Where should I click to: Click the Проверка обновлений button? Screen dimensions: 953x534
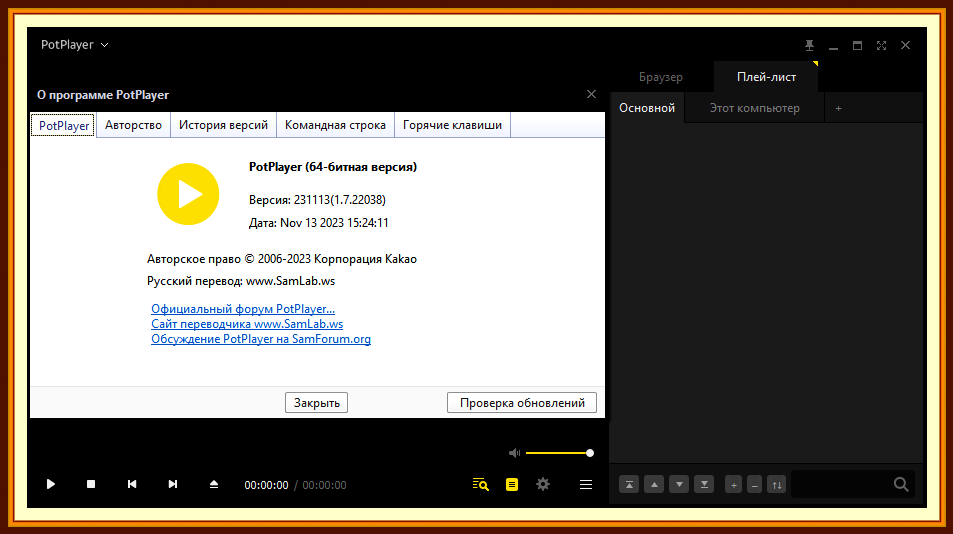tap(521, 403)
